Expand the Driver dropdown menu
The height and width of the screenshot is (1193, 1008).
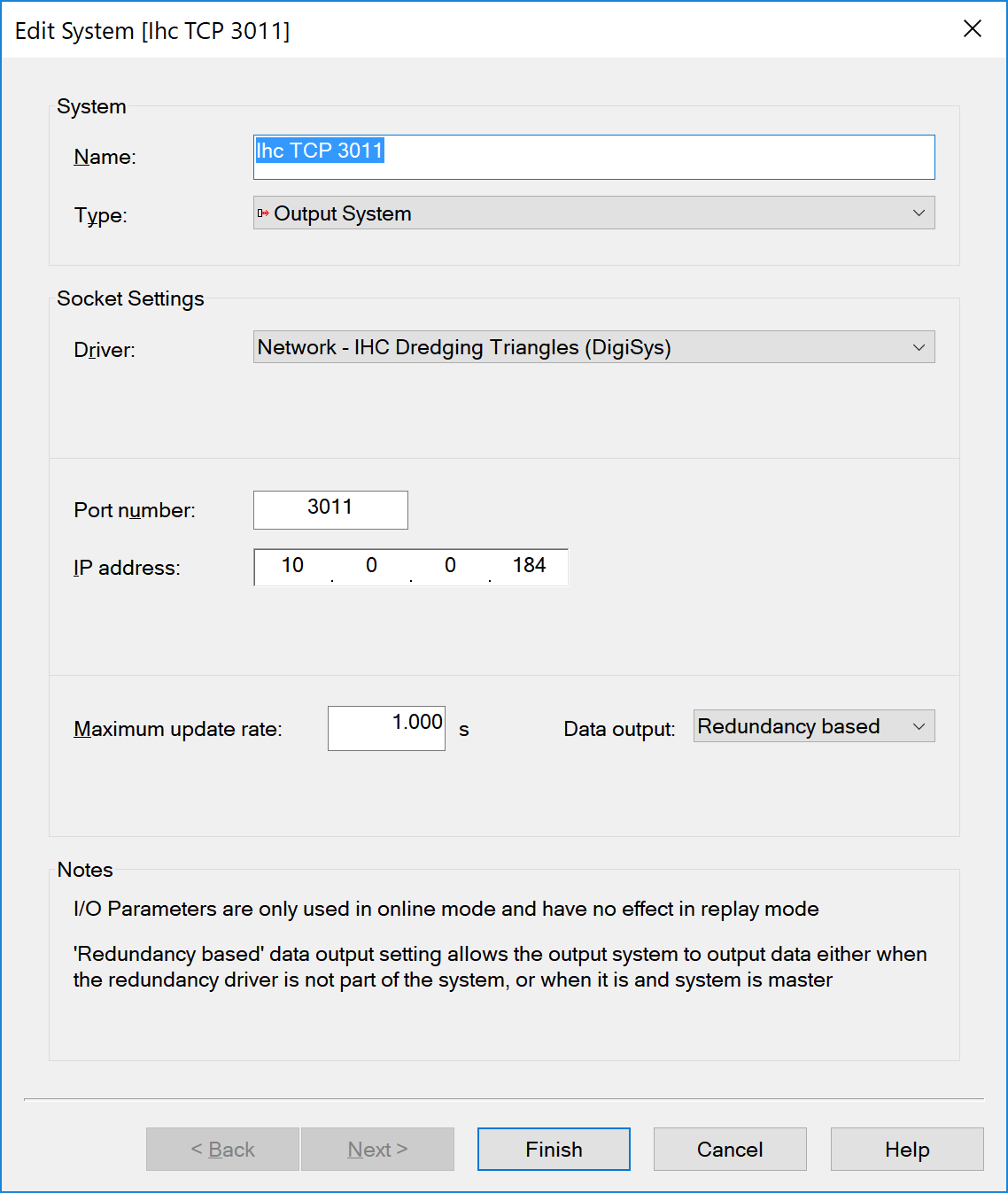[593, 347]
